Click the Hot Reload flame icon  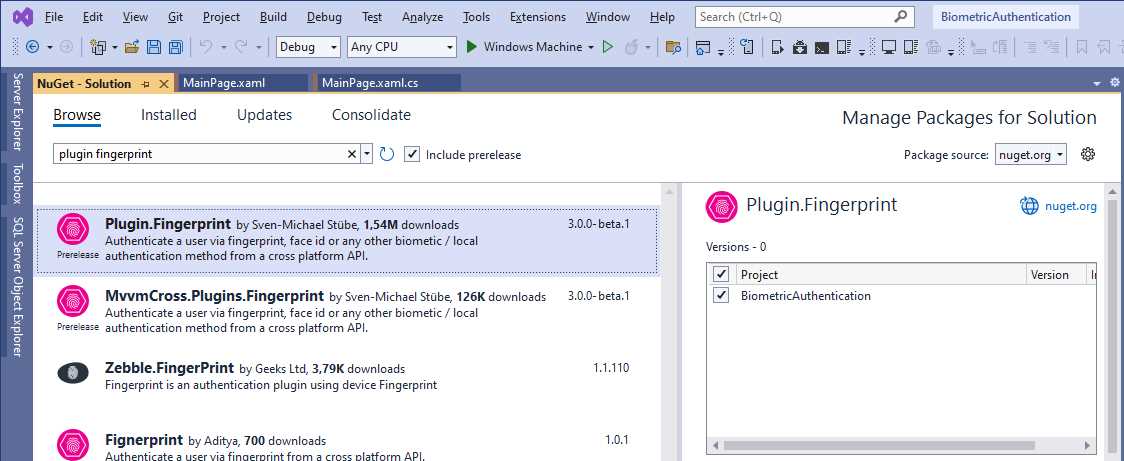[632, 47]
